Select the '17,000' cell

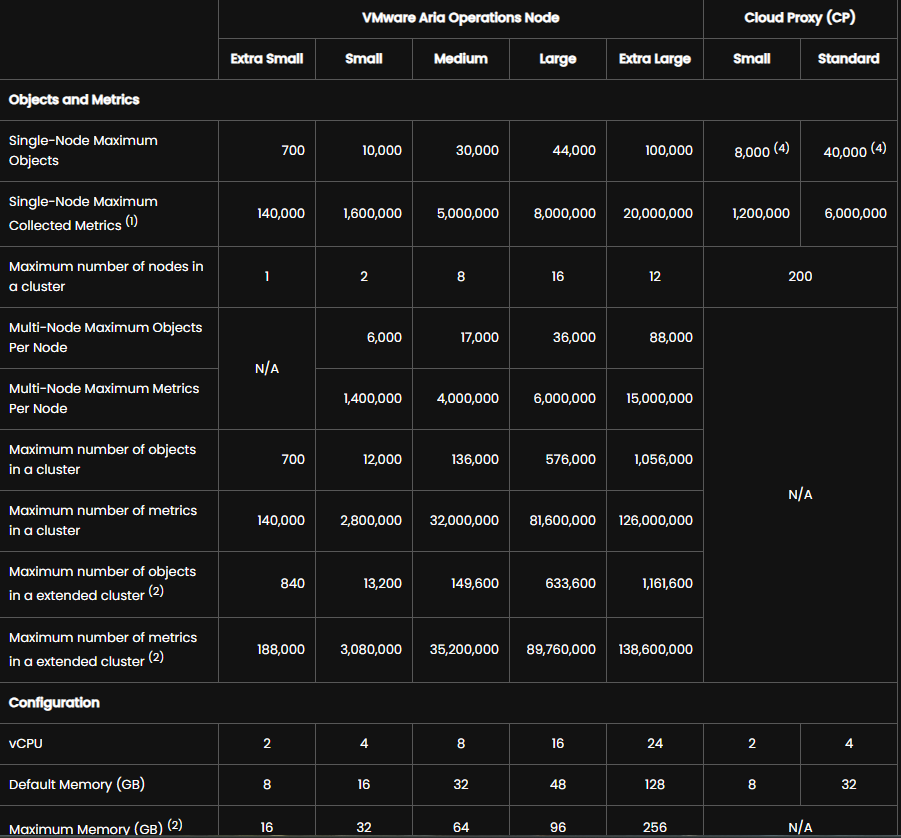point(479,337)
